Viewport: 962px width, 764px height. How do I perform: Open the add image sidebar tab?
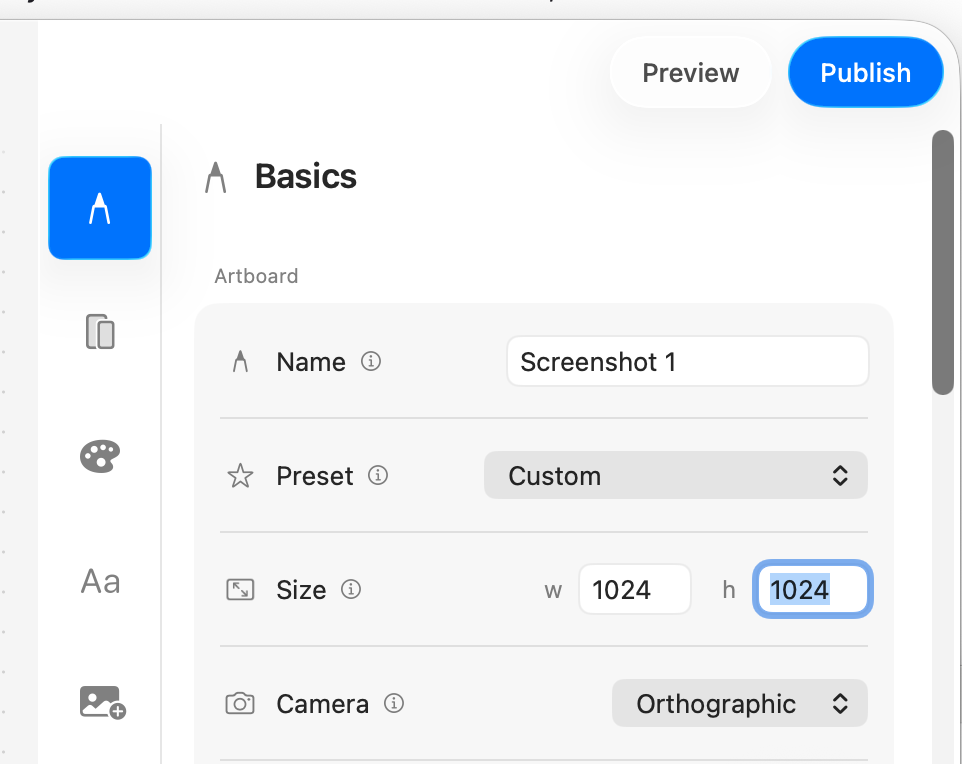(x=102, y=702)
